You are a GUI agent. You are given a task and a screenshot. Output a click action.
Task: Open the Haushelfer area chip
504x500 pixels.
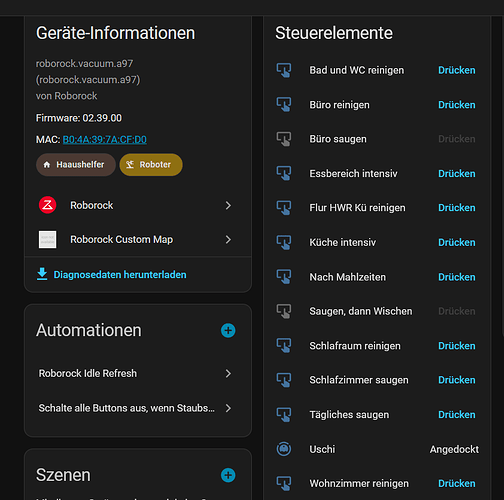(76, 165)
